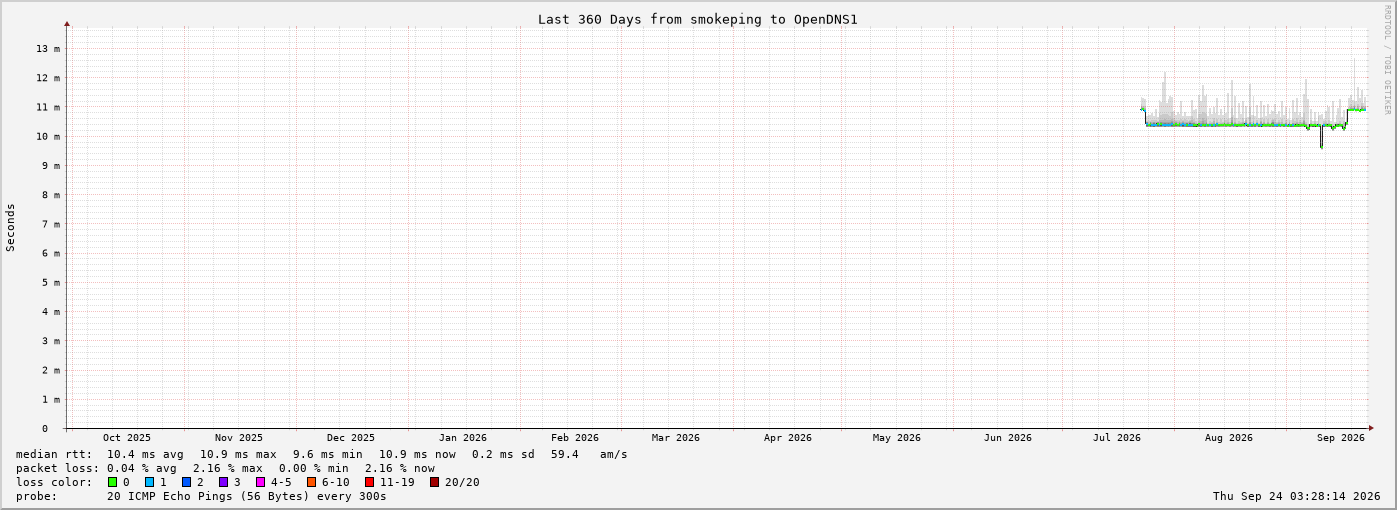The height and width of the screenshot is (510, 1397).
Task: Click the Jul 2026 axis label
Action: (1117, 437)
